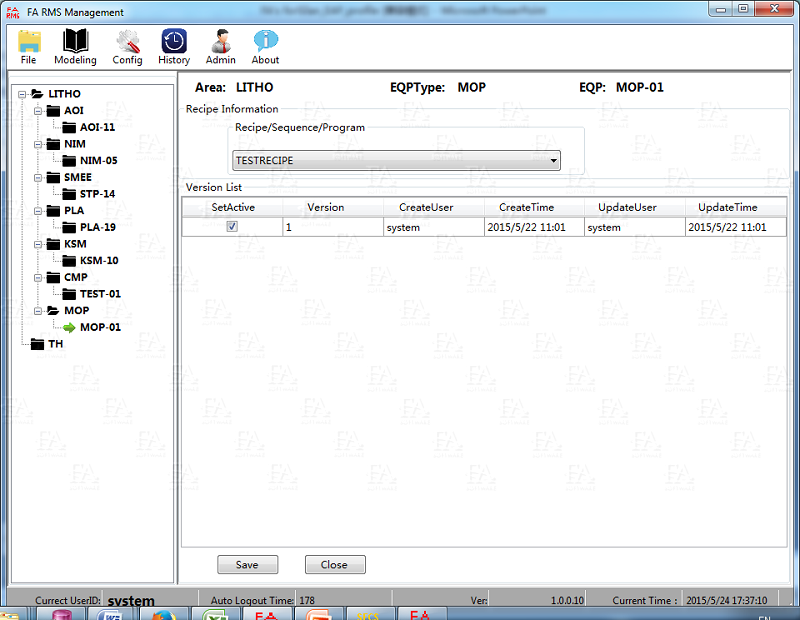The height and width of the screenshot is (620, 800).
Task: Select KSM-10 equipment in the tree
Action: coord(99,260)
